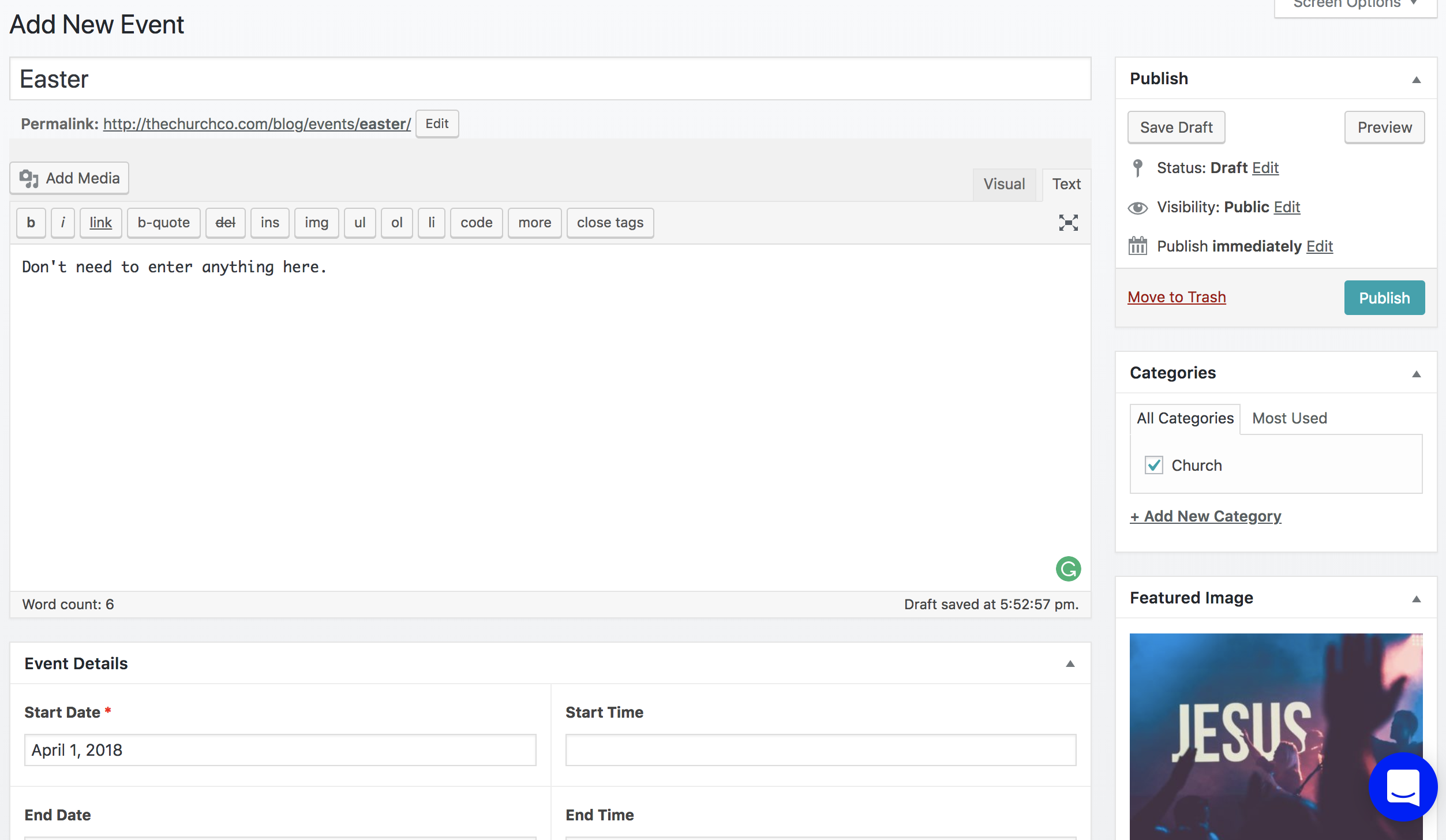The width and height of the screenshot is (1446, 840).
Task: Collapse the Publish panel
Action: point(1416,79)
